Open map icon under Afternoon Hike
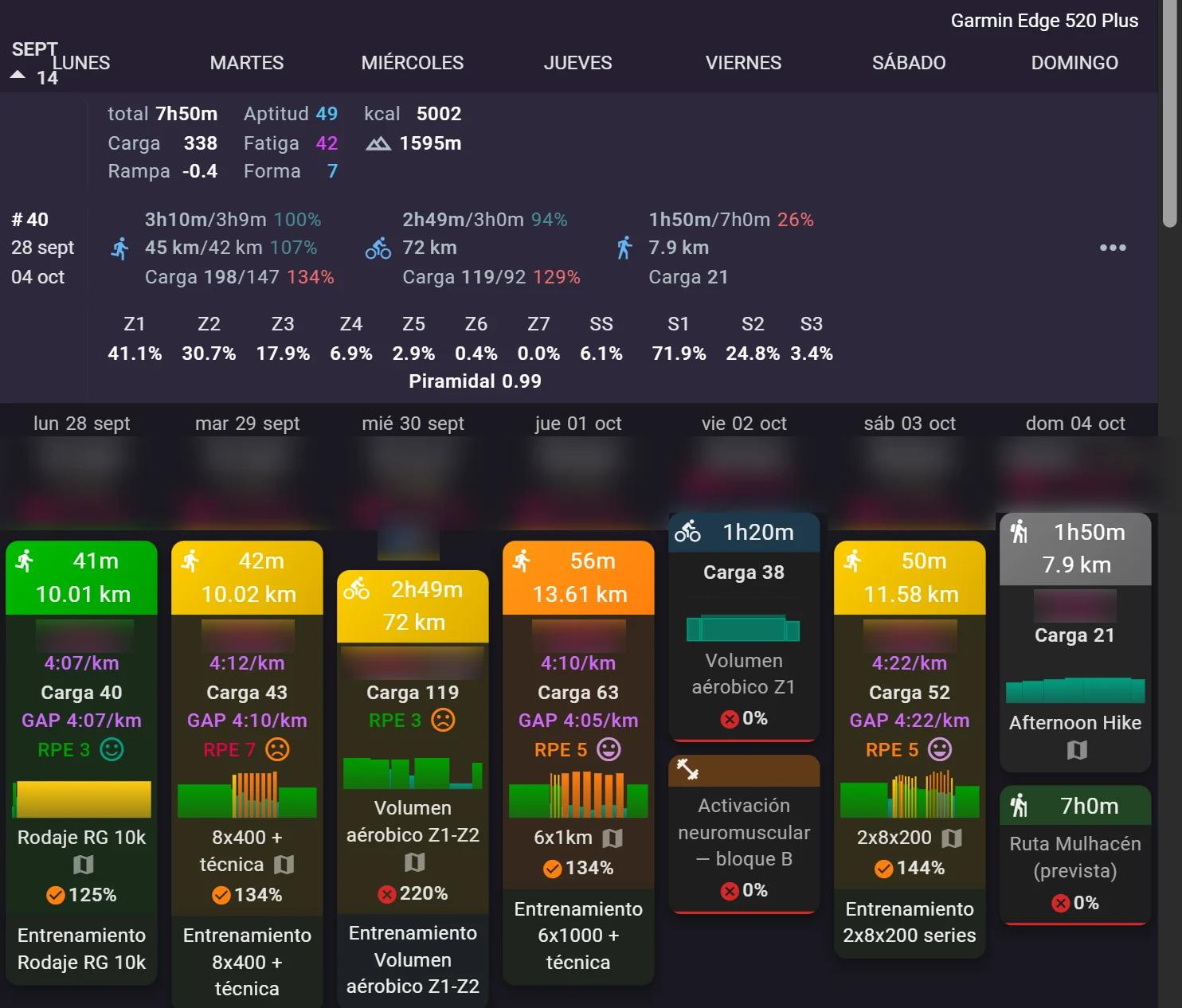 [x=1077, y=750]
